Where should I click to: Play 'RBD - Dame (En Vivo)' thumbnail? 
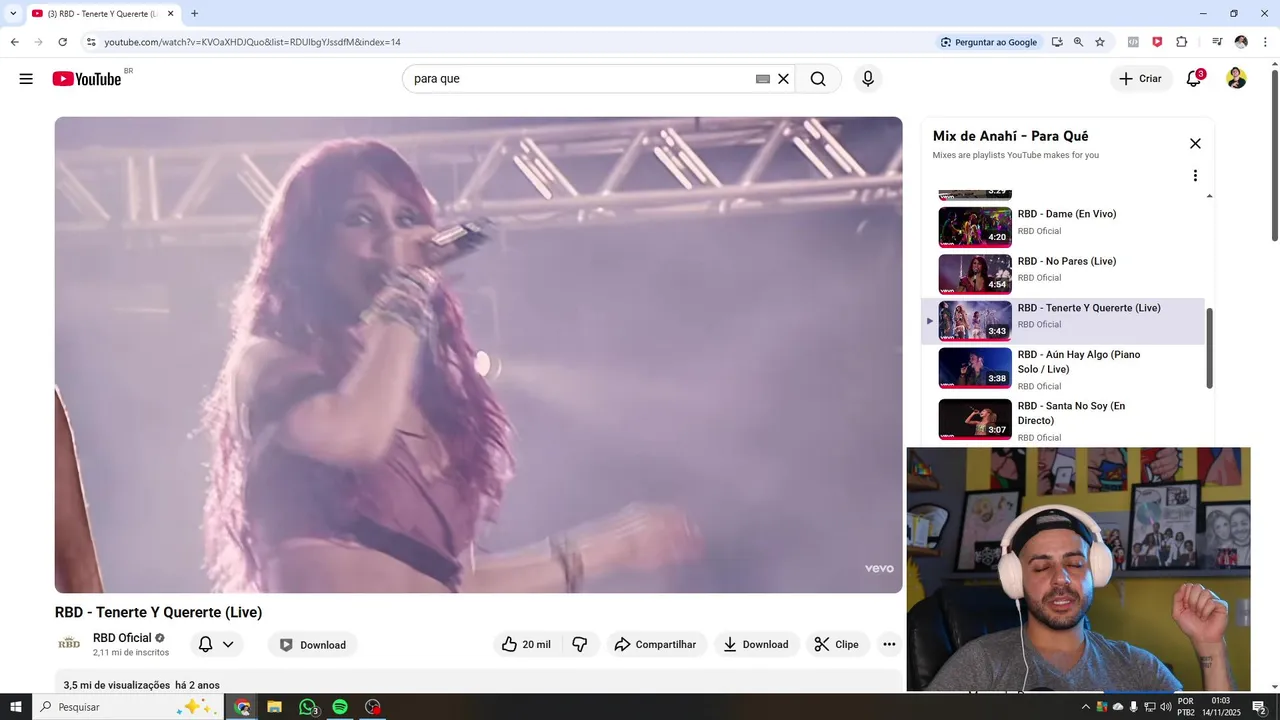pyautogui.click(x=975, y=226)
